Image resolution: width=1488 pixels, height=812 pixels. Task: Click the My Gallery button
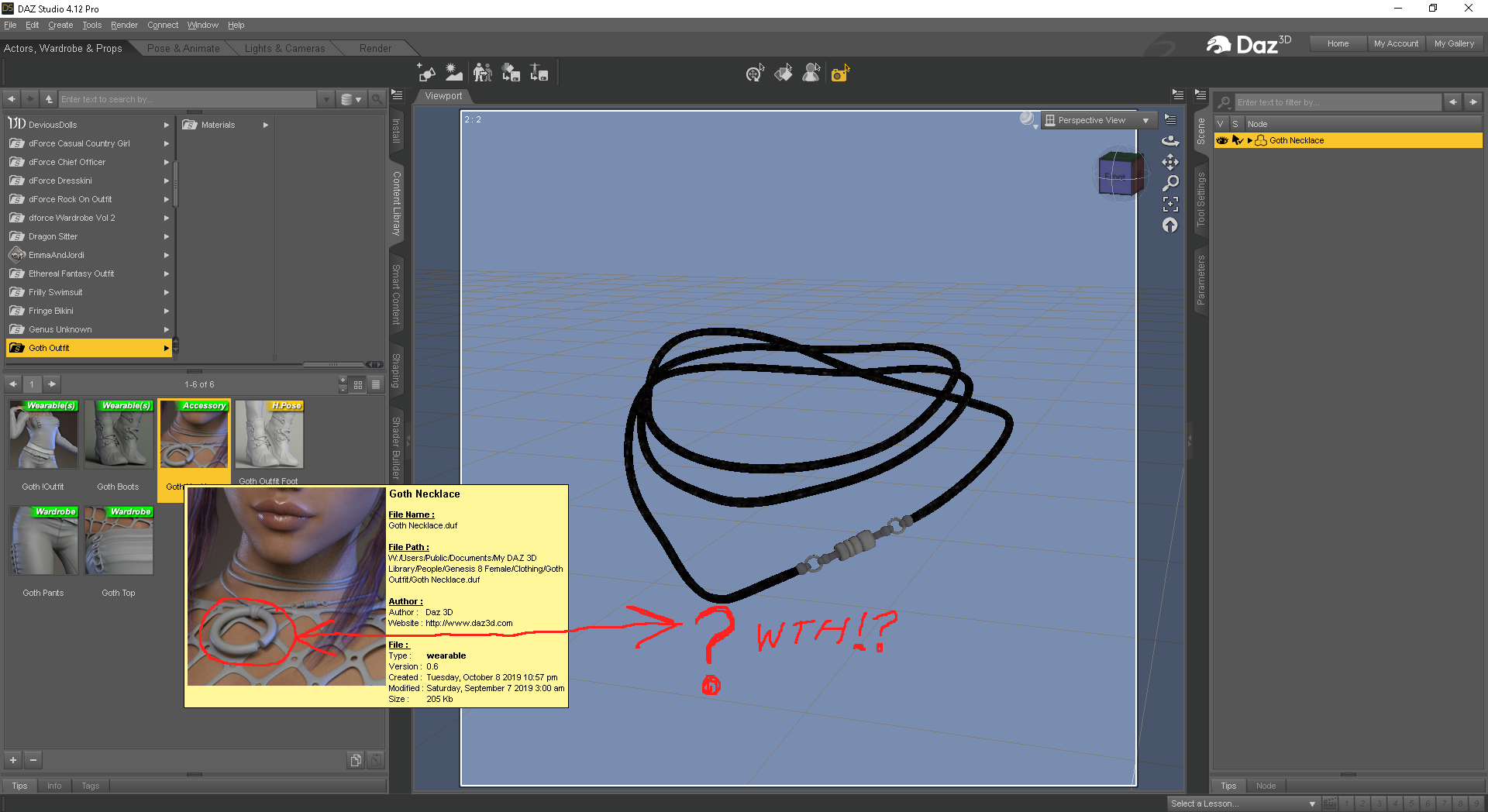pyautogui.click(x=1454, y=43)
